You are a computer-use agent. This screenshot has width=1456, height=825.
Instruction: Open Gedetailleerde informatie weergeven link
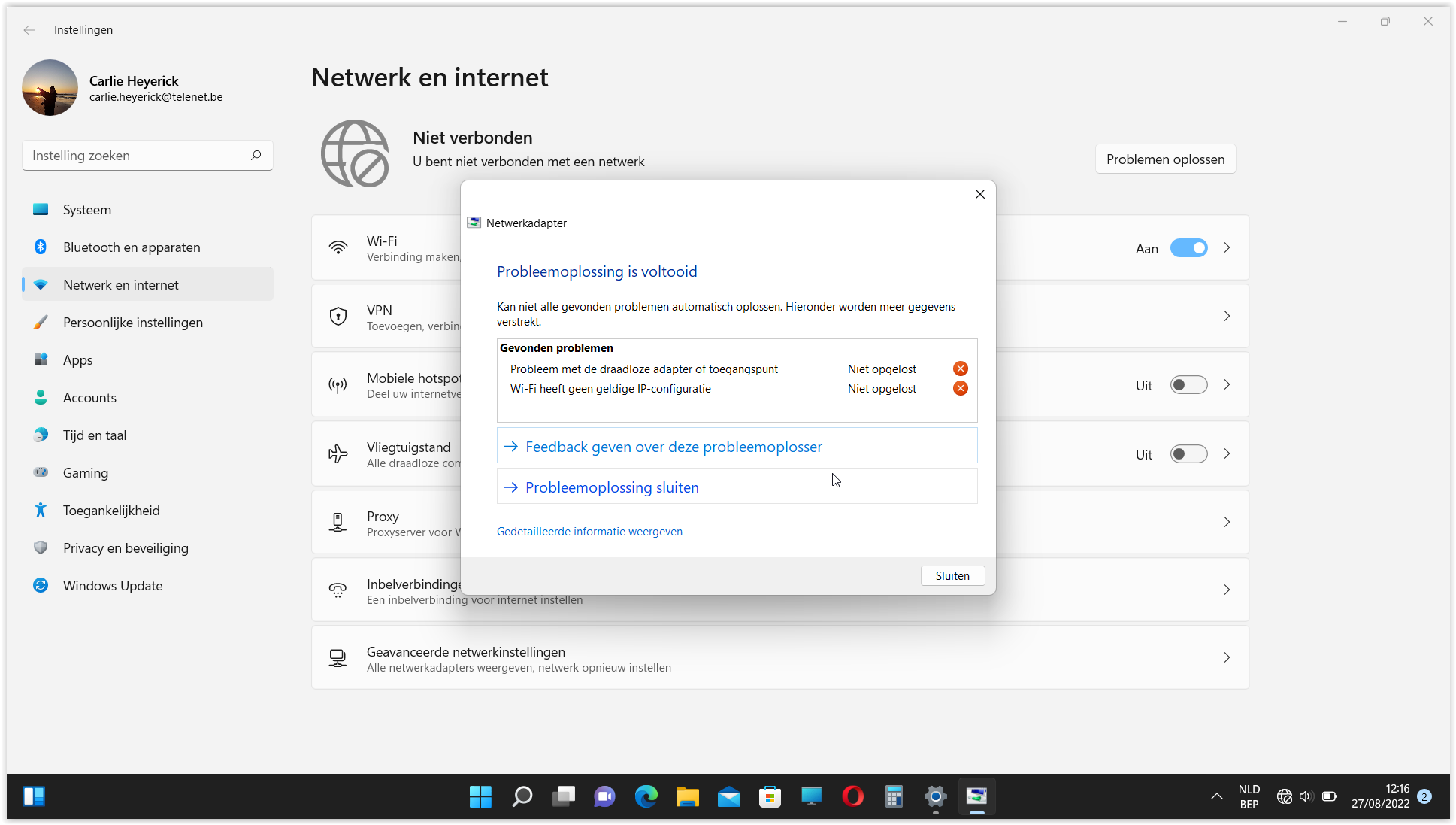tap(589, 531)
